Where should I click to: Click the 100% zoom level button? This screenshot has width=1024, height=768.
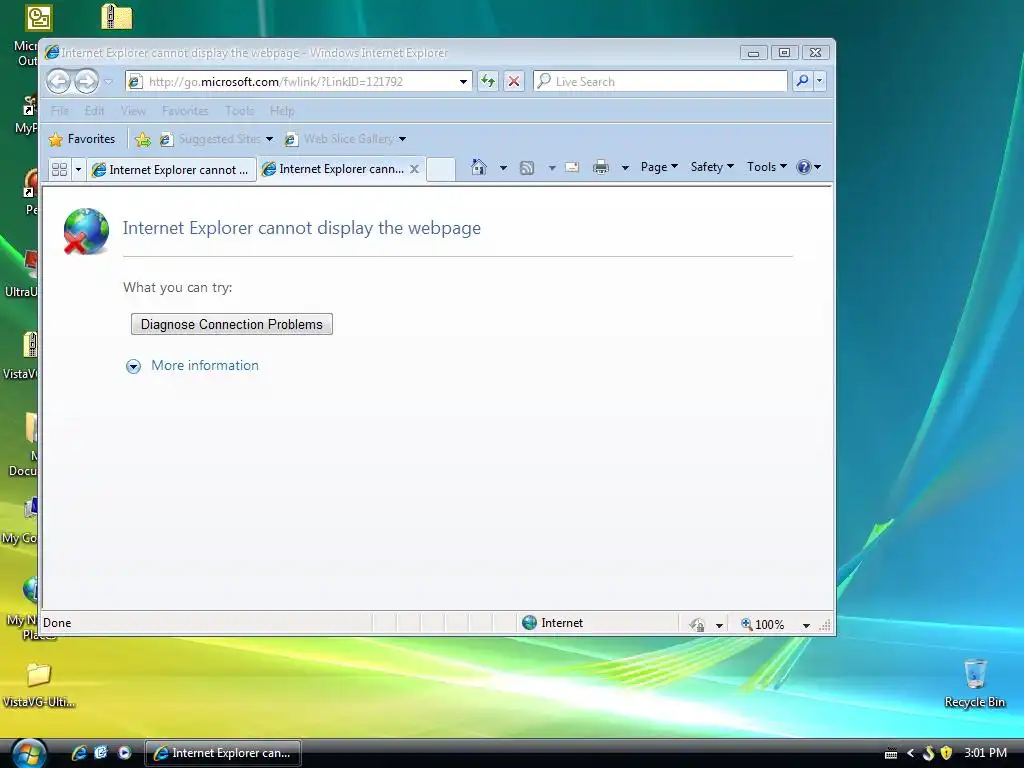point(762,624)
